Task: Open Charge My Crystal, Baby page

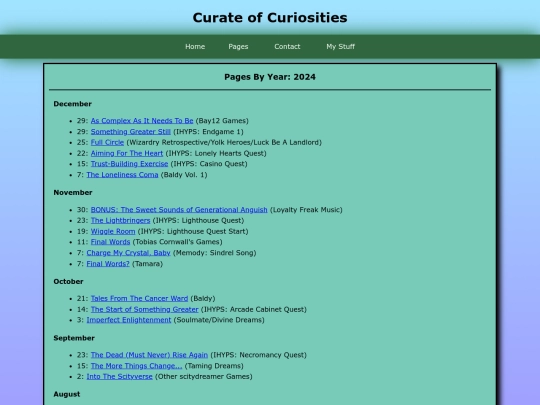Action: coord(128,253)
